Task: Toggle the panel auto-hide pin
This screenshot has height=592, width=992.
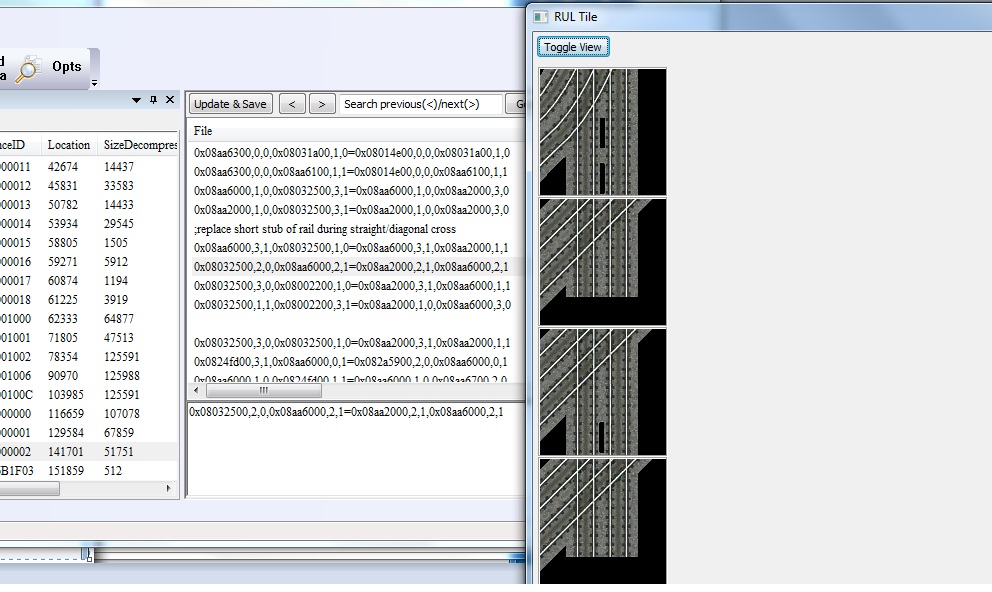Action: coord(153,100)
